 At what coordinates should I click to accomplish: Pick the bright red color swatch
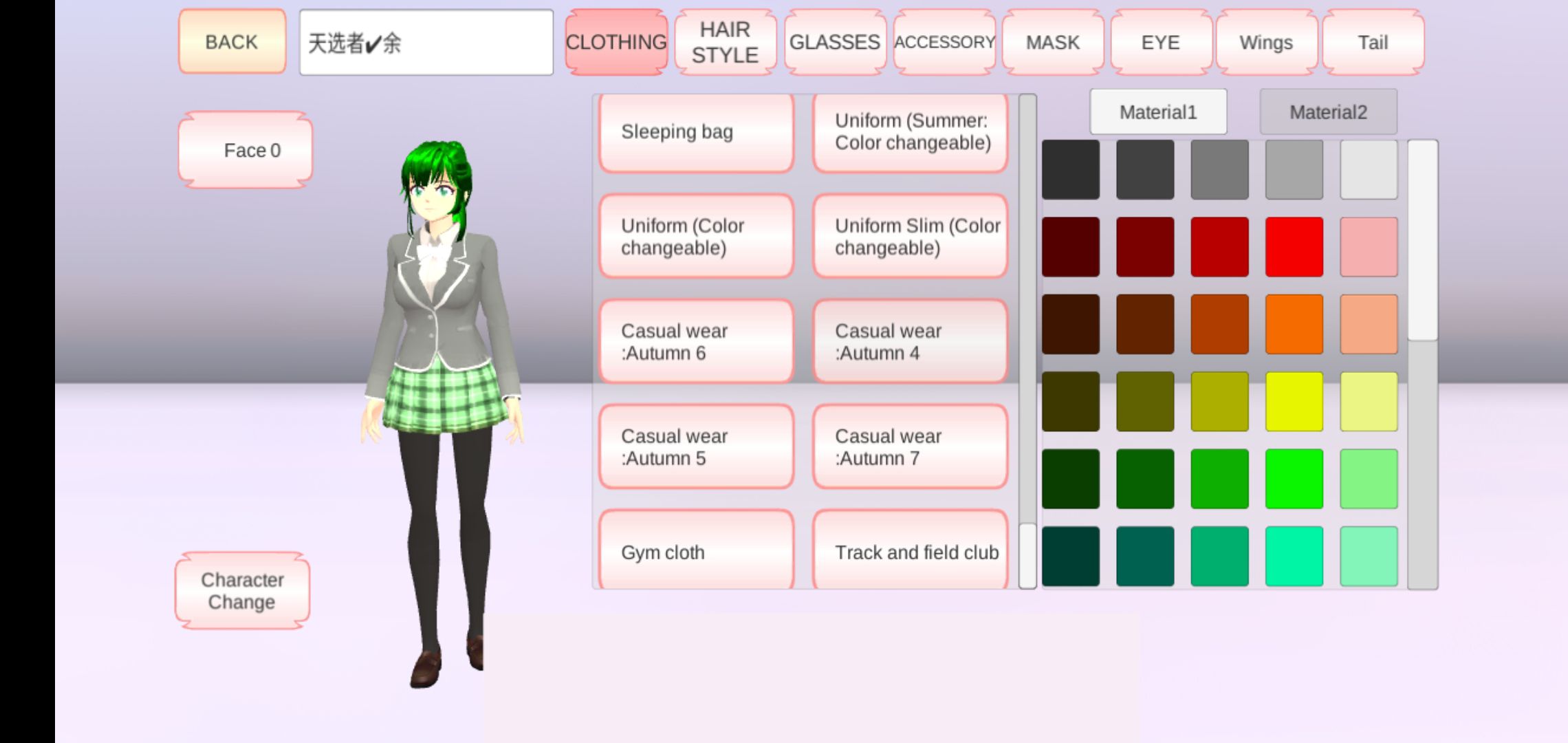click(1294, 246)
